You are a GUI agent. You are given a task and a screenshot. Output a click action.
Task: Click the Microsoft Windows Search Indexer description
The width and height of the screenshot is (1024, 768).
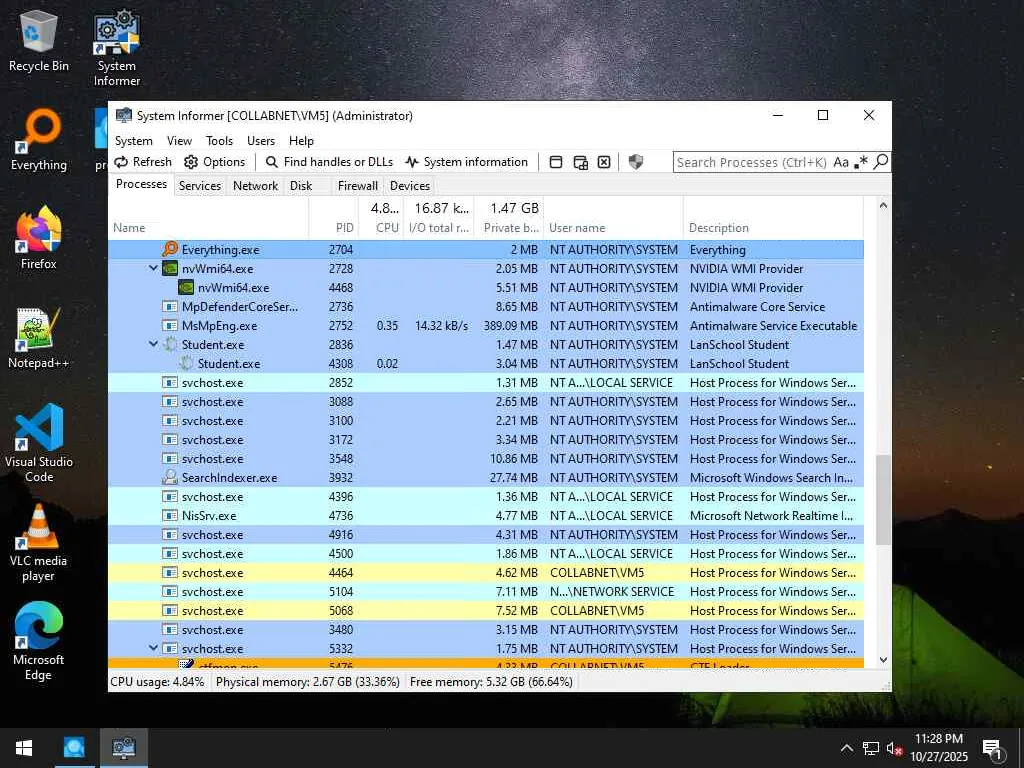771,477
